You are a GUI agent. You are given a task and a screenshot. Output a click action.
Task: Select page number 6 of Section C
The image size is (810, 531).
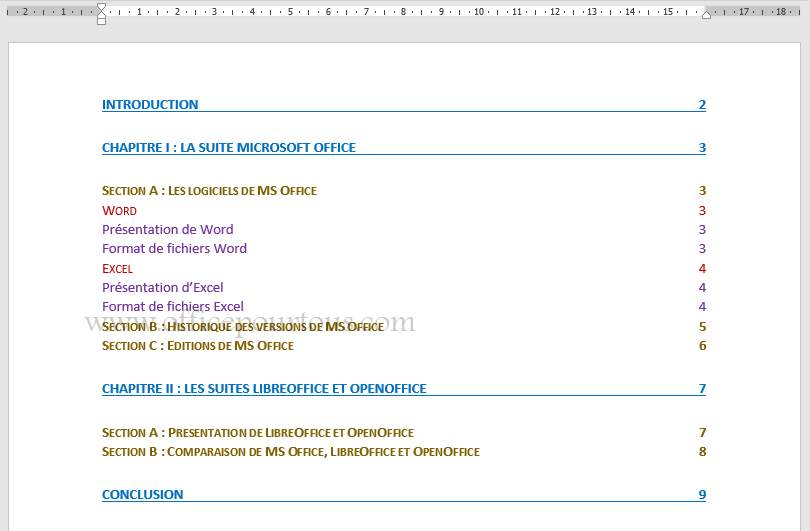click(x=702, y=346)
